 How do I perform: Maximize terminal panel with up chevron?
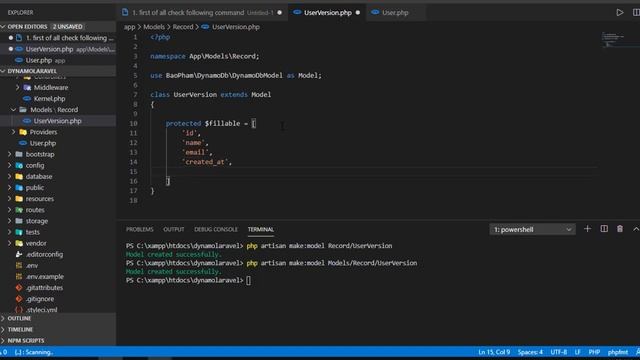pos(636,229)
